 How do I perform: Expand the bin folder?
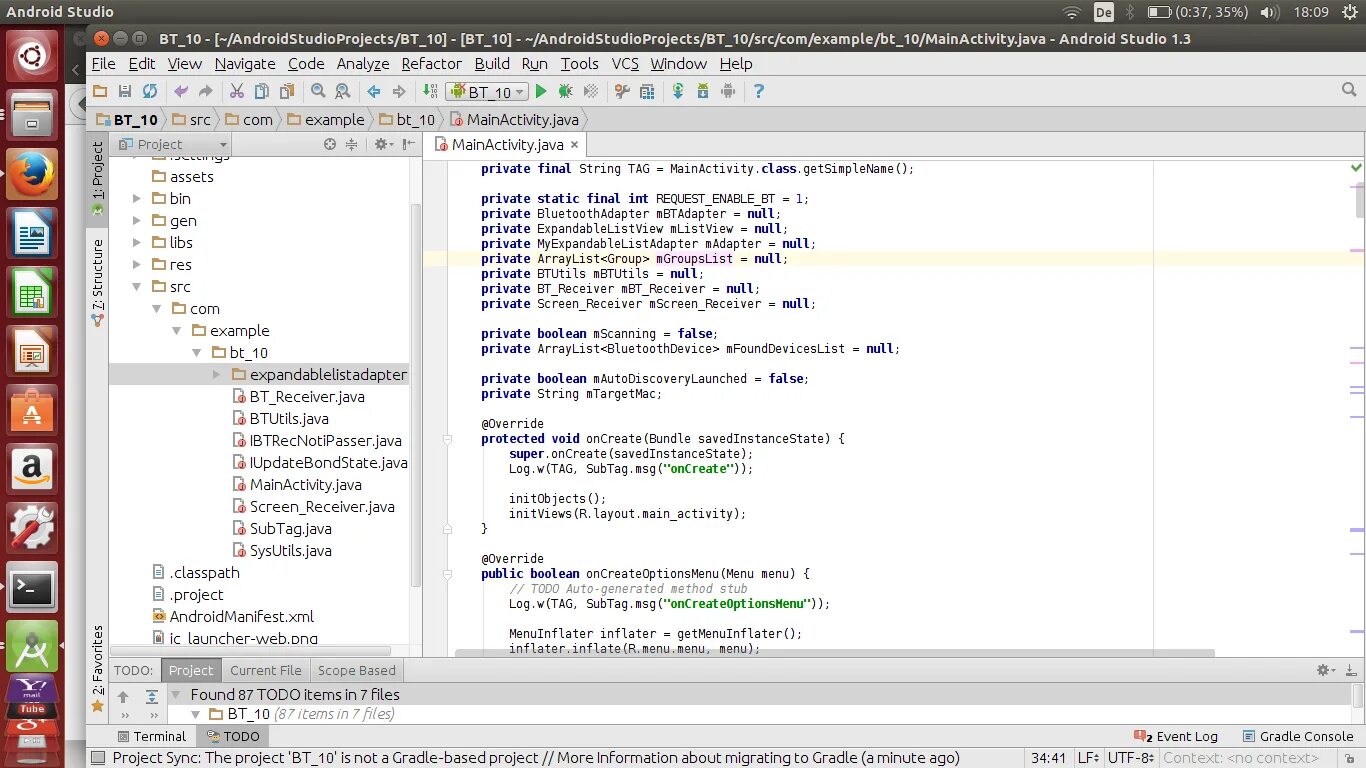click(137, 198)
